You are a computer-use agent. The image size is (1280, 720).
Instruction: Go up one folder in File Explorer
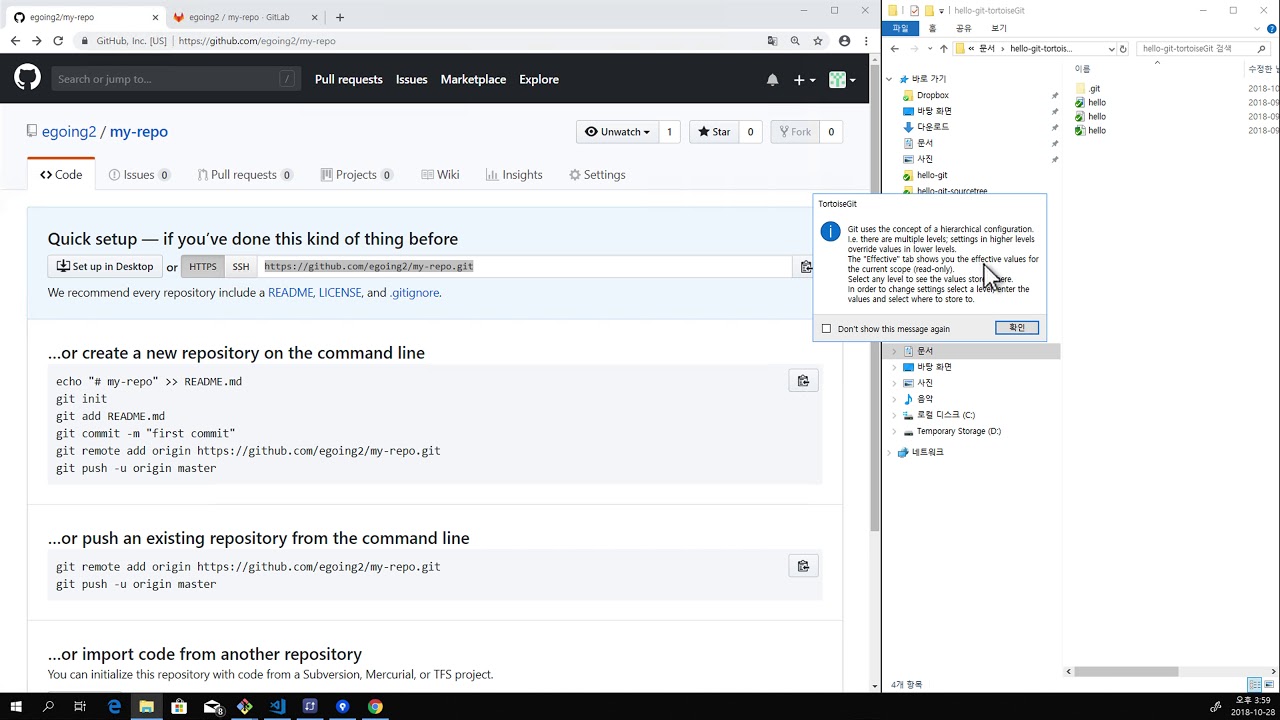[943, 49]
